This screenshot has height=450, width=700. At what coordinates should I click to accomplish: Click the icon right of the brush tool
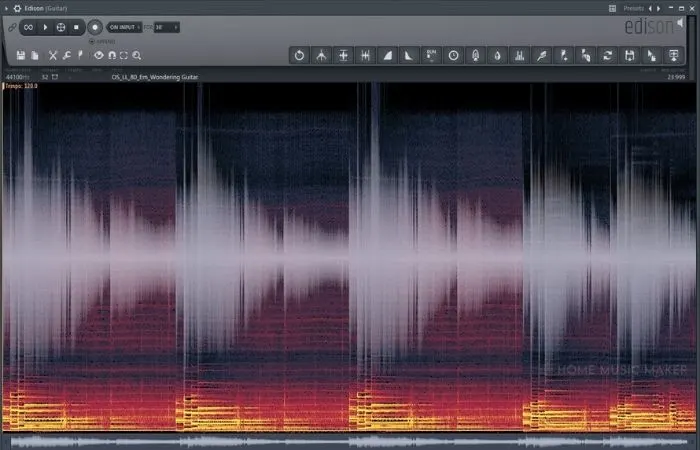(x=564, y=55)
